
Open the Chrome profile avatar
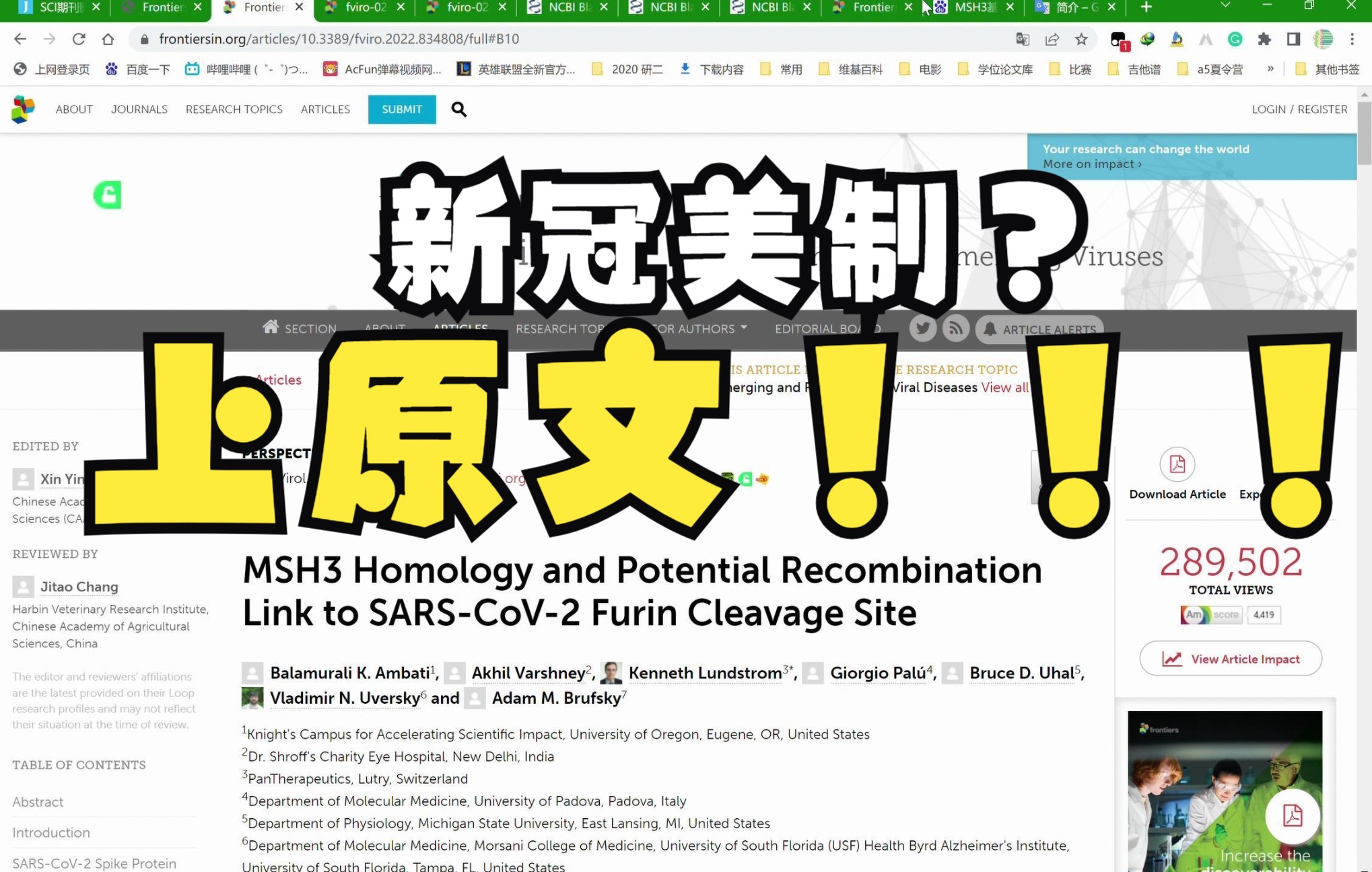[1323, 39]
